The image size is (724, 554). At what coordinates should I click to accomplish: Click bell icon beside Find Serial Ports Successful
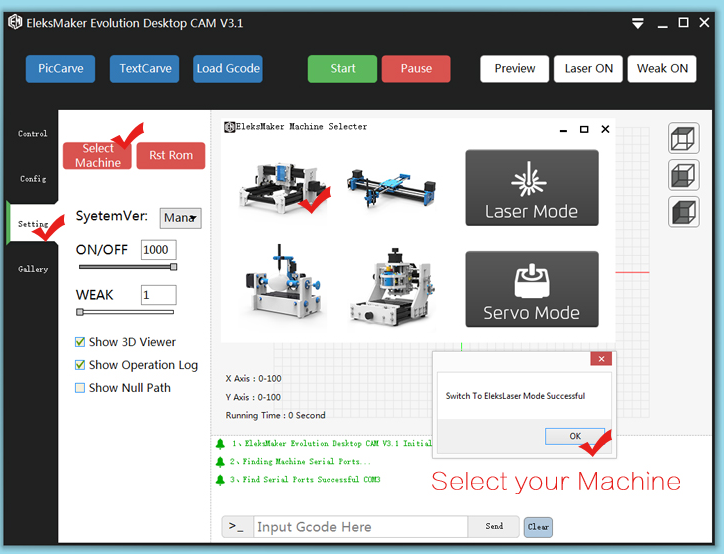pos(220,480)
